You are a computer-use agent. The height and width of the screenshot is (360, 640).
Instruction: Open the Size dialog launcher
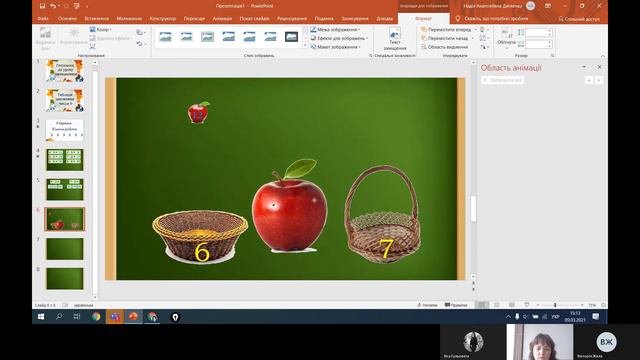[553, 56]
